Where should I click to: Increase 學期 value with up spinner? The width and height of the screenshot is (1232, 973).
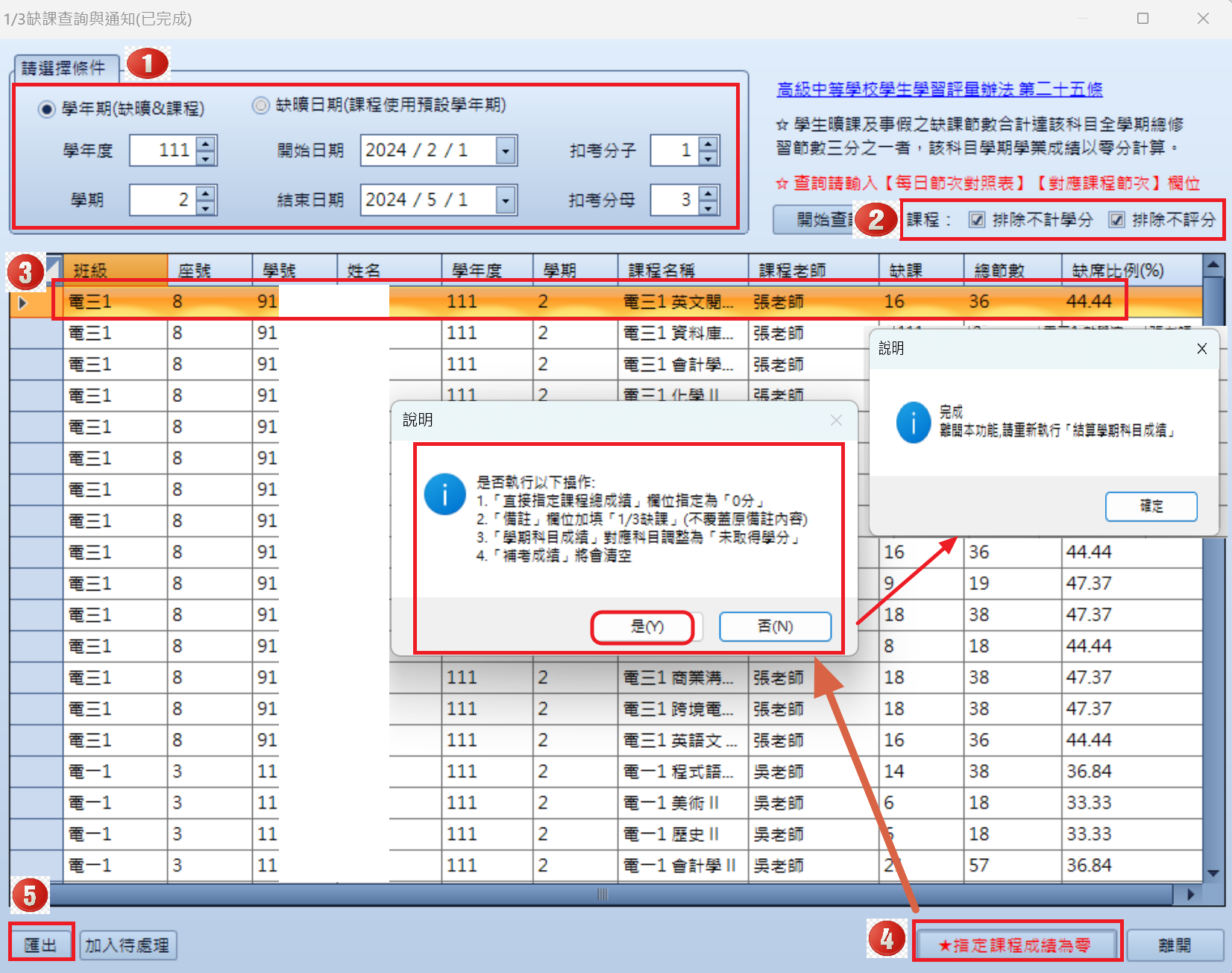206,193
